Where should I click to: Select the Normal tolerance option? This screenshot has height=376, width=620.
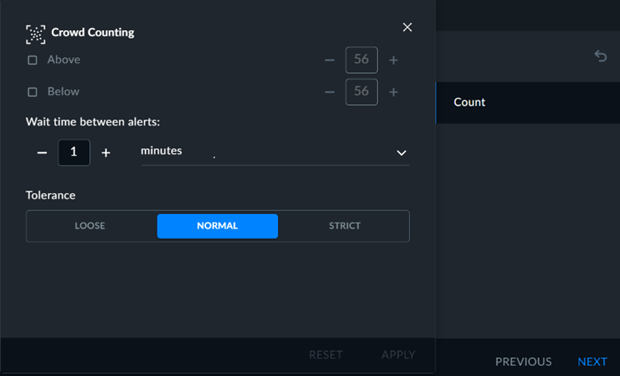click(217, 226)
